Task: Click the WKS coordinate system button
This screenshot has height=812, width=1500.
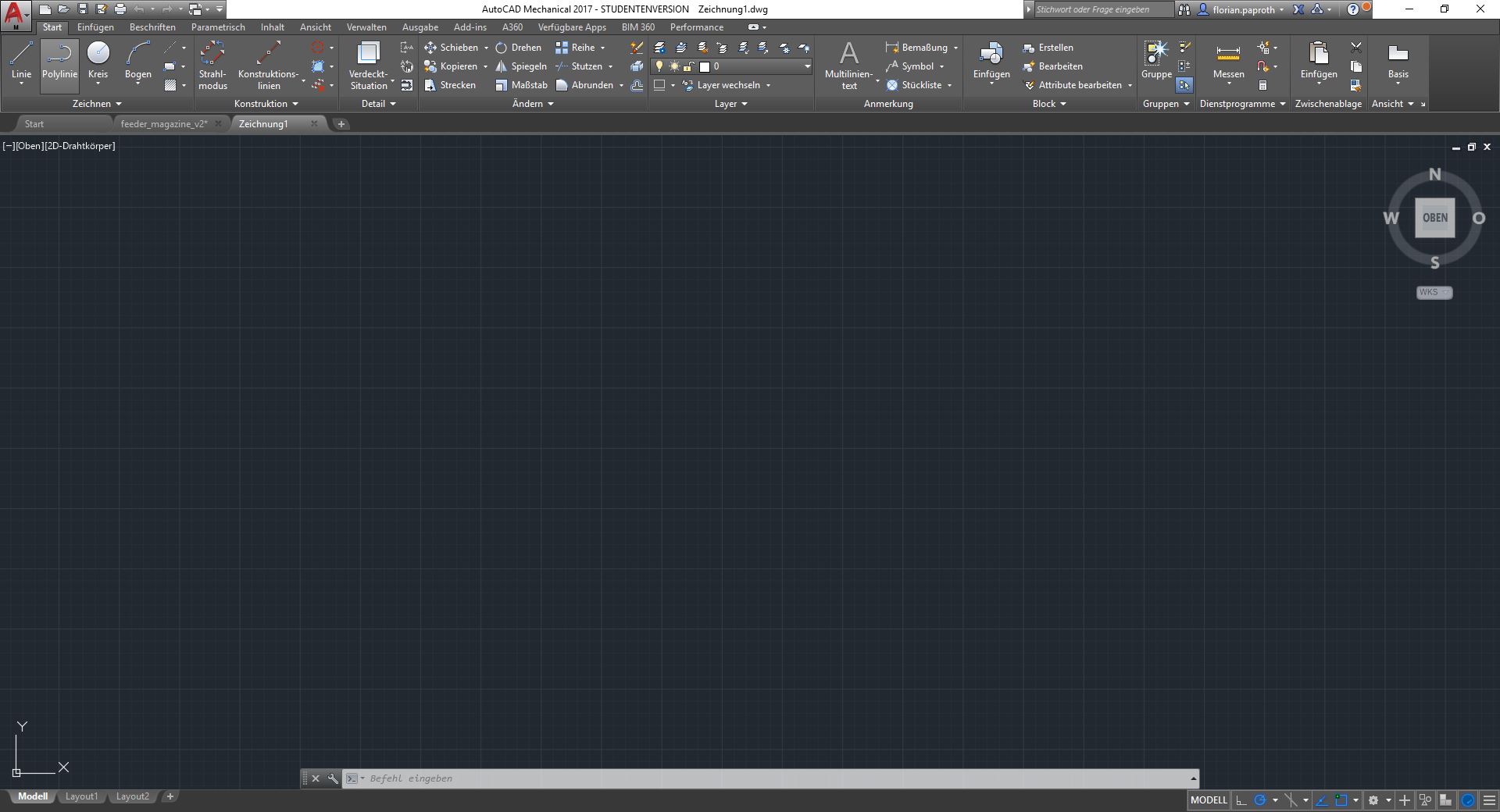Action: click(x=1434, y=292)
